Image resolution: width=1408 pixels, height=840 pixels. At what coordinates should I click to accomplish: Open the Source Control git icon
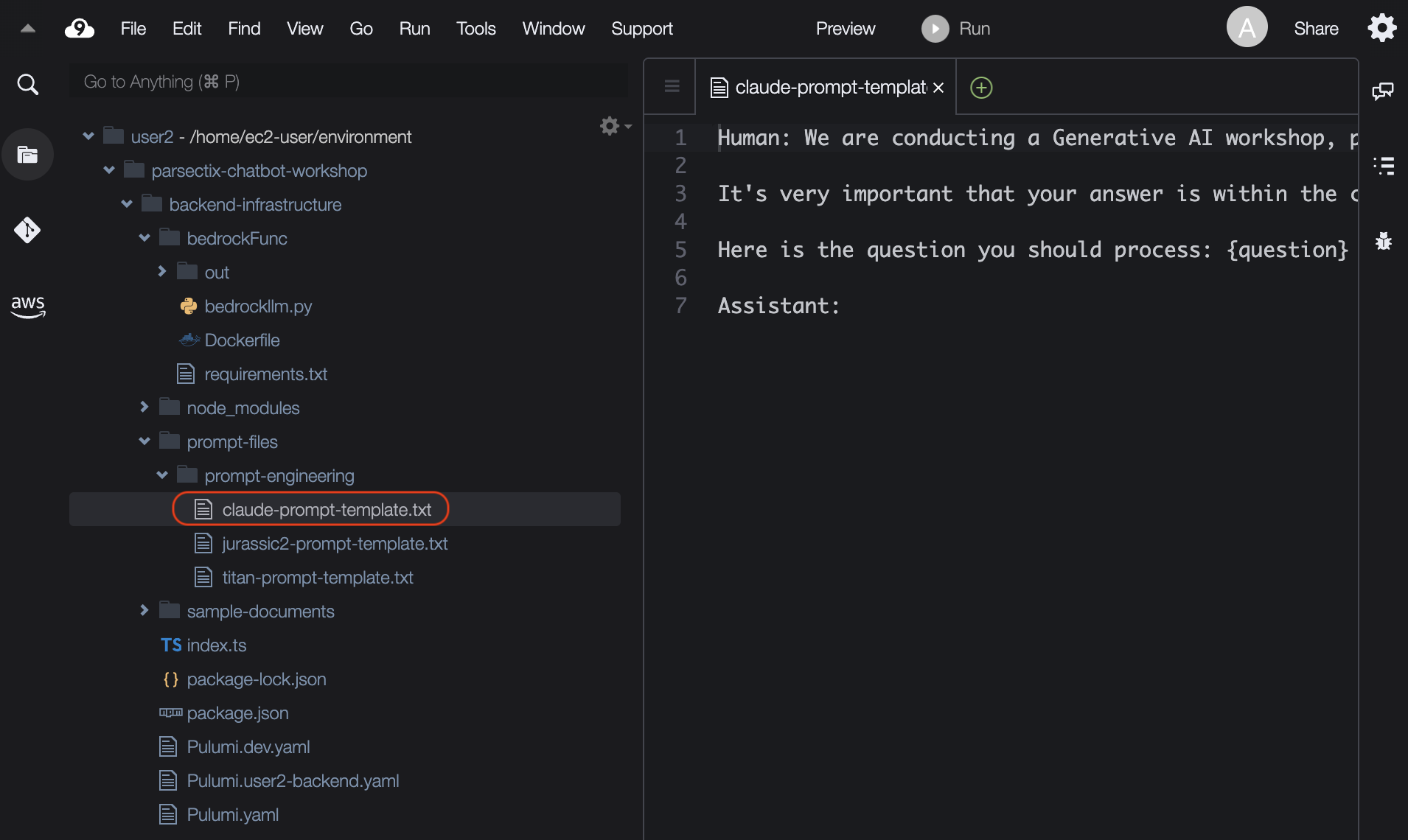[27, 231]
